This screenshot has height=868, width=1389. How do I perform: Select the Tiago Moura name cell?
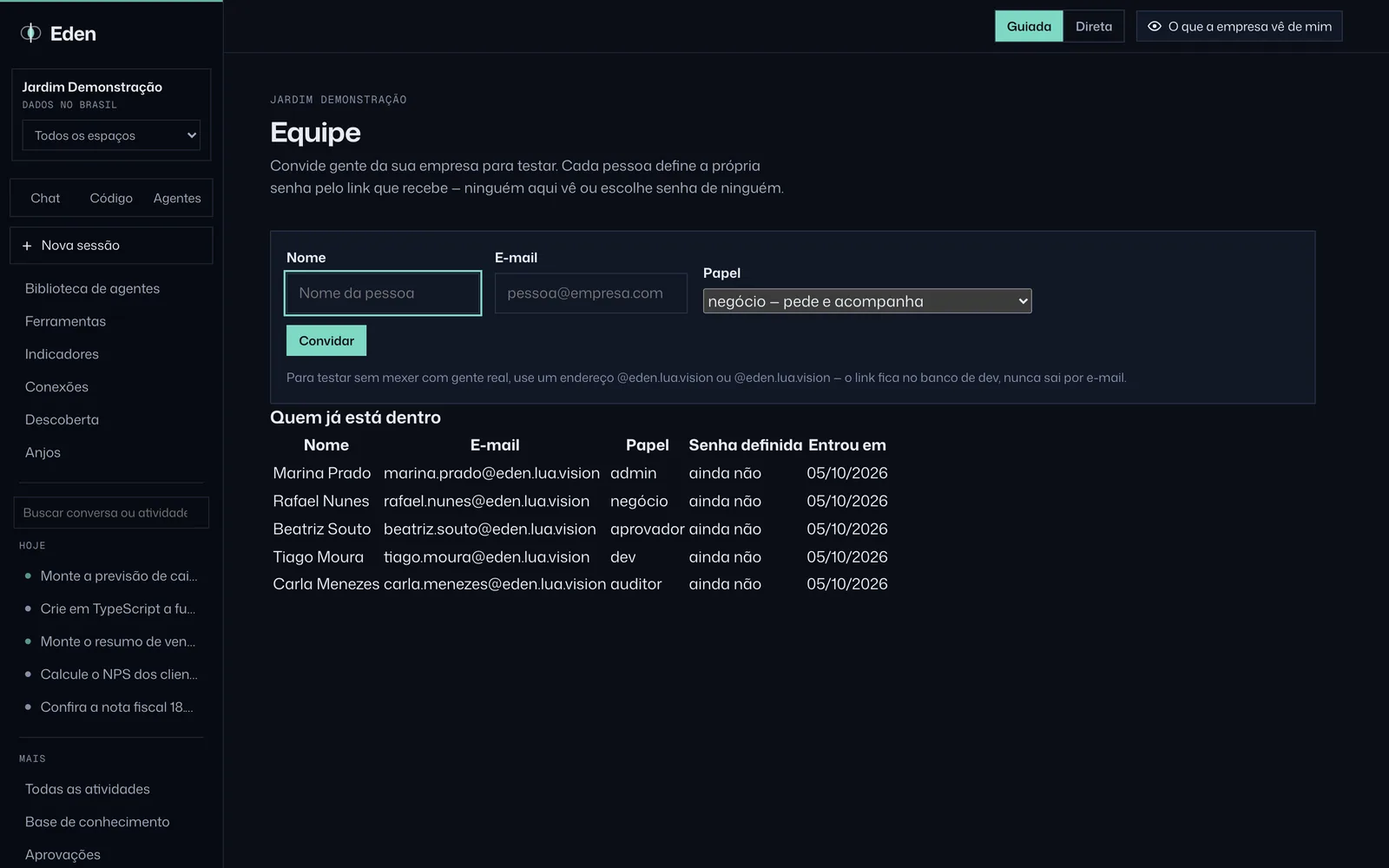coord(319,556)
